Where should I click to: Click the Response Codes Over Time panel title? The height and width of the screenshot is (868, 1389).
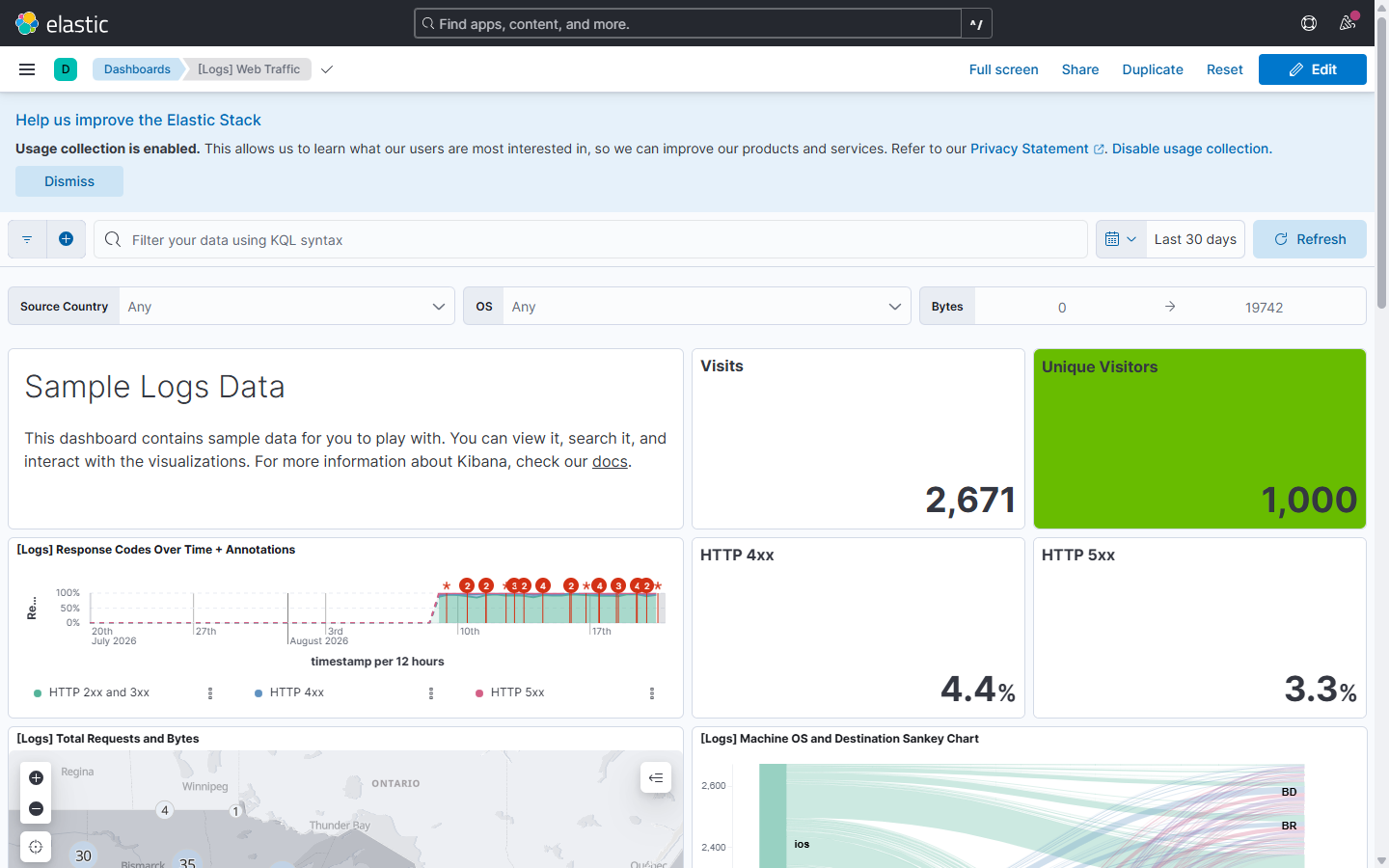coord(156,550)
